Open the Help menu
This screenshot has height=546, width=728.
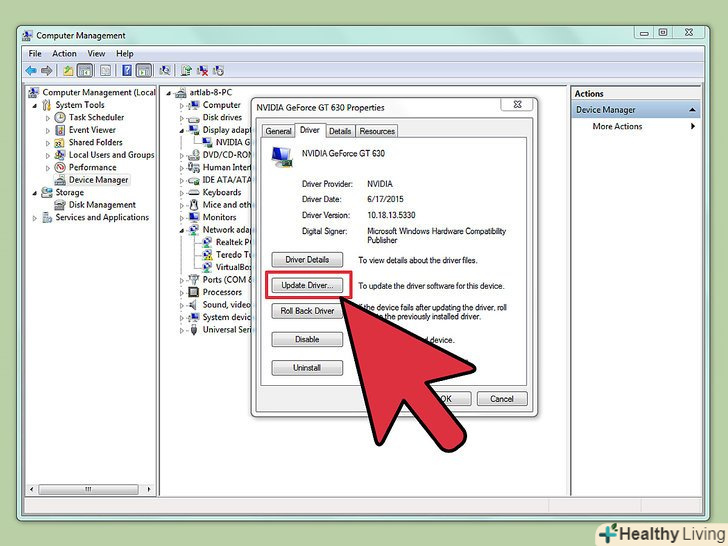tap(124, 54)
